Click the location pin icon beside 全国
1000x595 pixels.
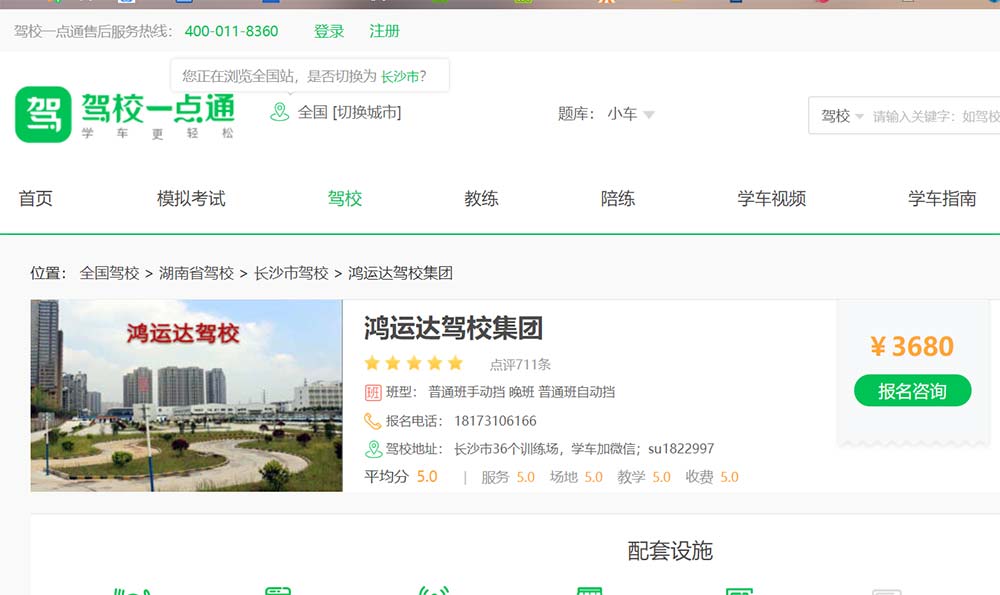click(280, 112)
